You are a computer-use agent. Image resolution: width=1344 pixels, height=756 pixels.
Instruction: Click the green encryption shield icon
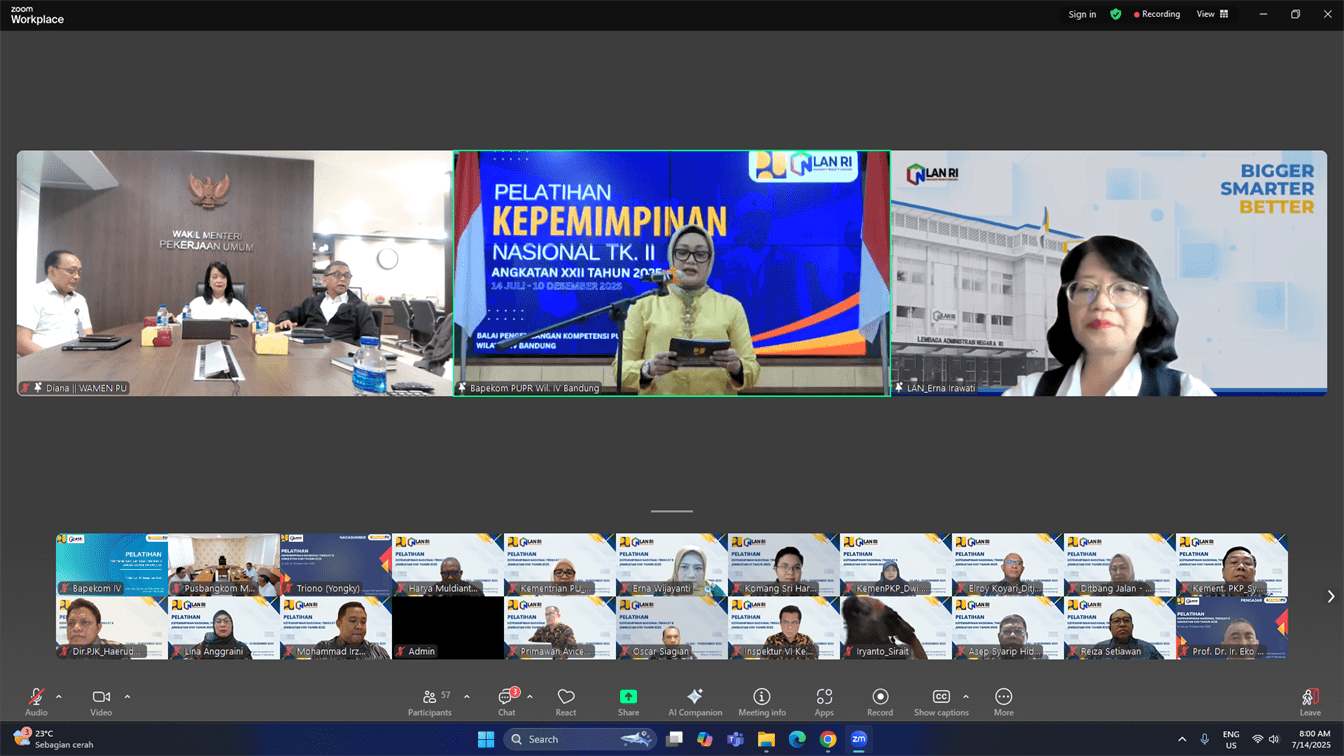click(x=1116, y=14)
